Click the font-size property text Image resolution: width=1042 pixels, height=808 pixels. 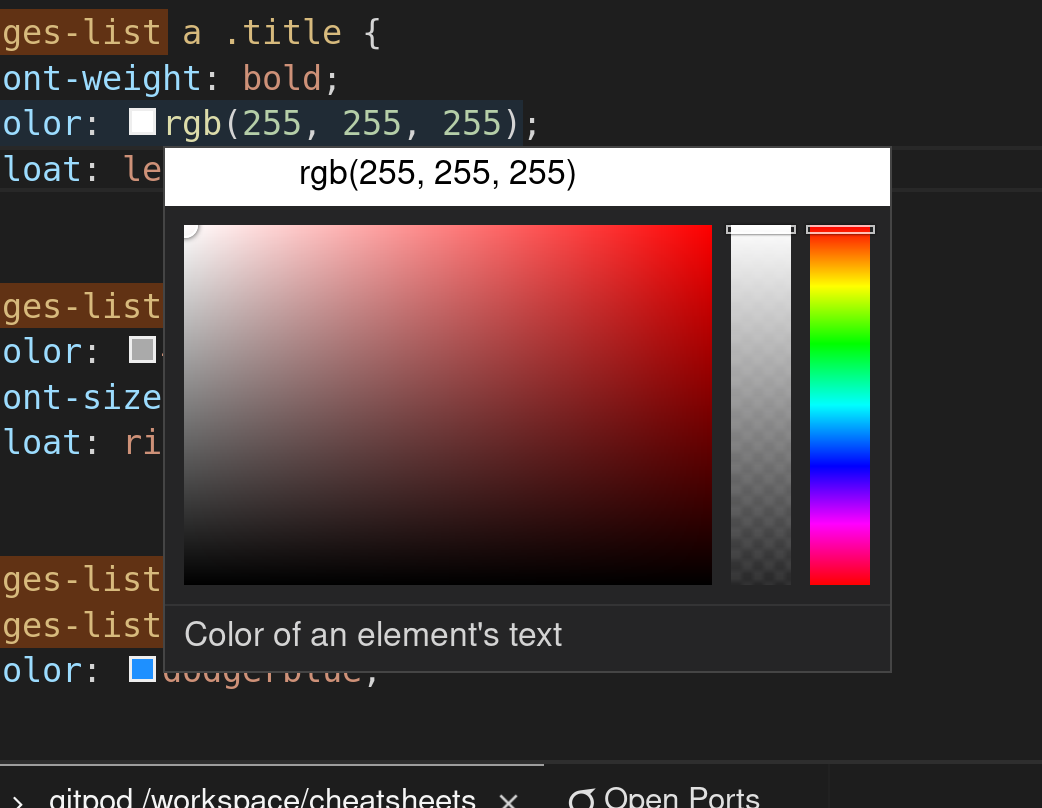pyautogui.click(x=80, y=397)
